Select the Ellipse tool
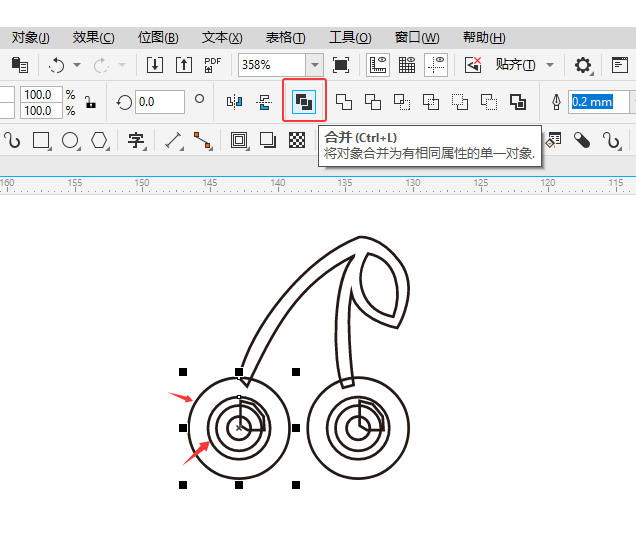 coord(71,140)
